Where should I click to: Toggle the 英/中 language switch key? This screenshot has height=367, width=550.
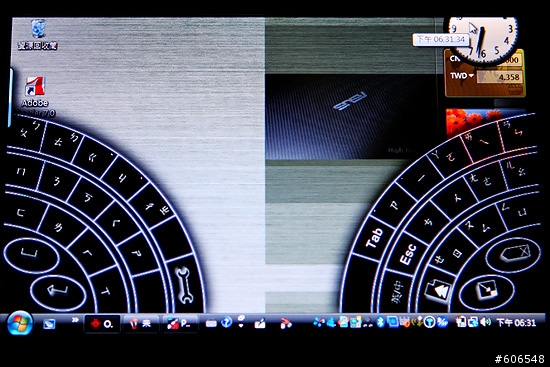tap(396, 292)
